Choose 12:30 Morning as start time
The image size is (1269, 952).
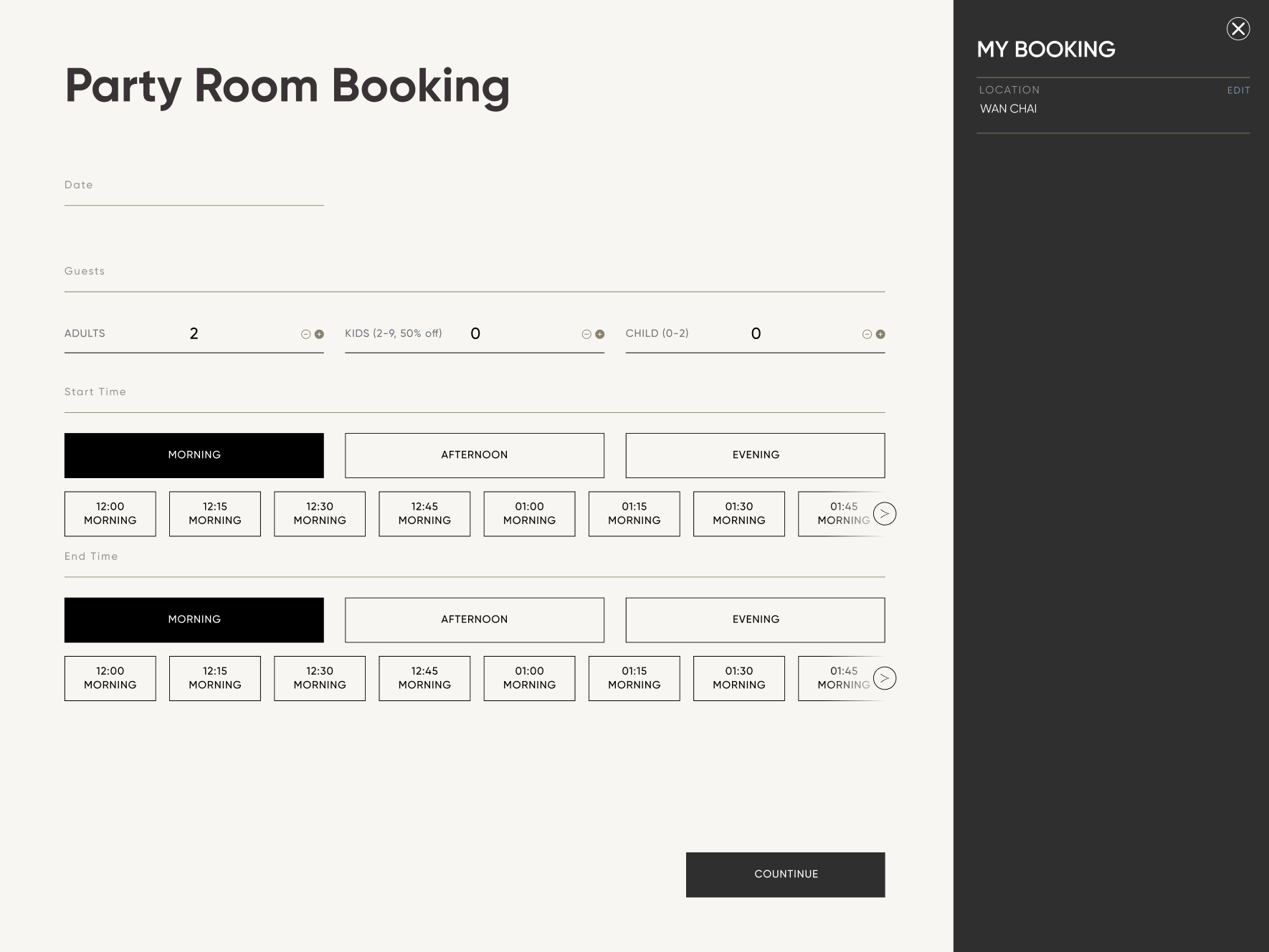(320, 514)
